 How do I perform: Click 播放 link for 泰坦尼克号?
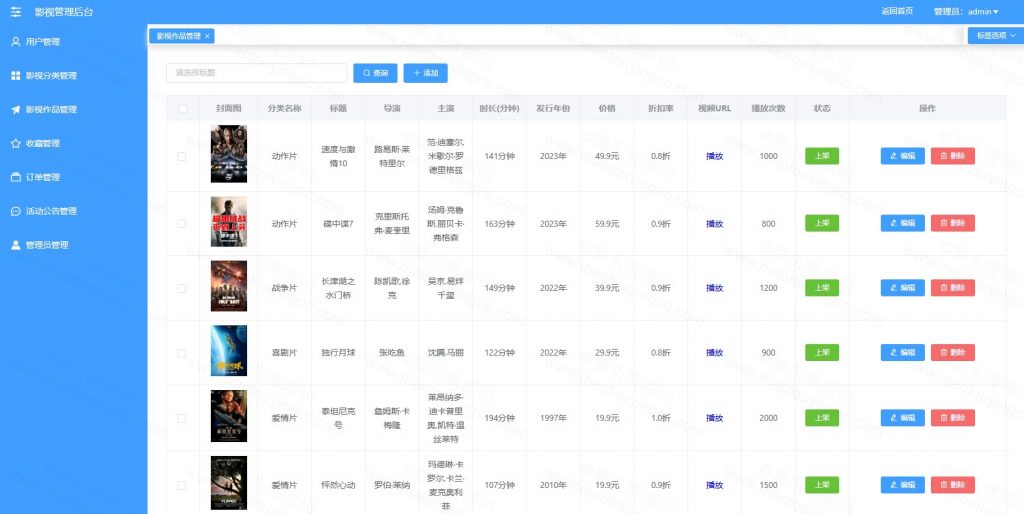tap(714, 418)
